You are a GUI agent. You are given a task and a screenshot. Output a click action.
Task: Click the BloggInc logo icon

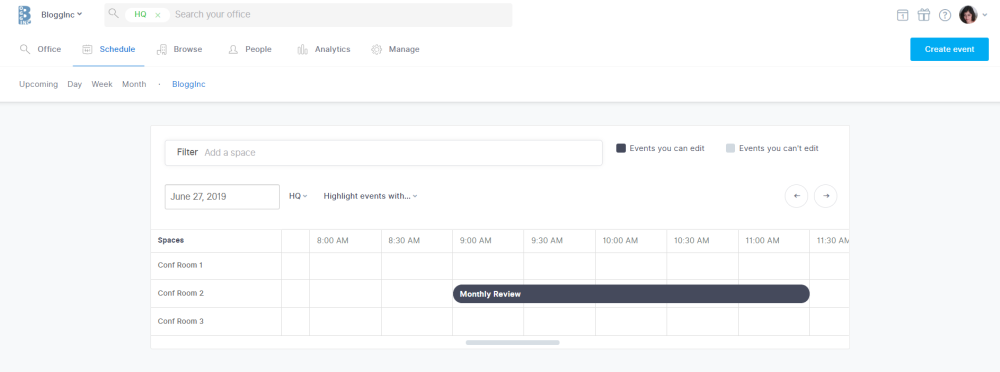(x=24, y=15)
